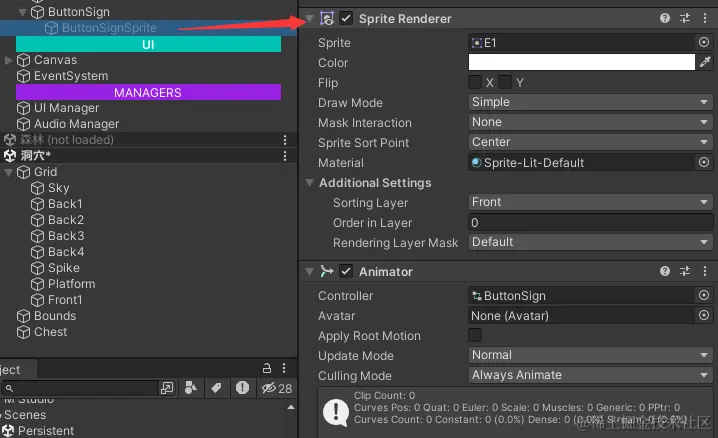
Task: Open Sprite Renderer help icon
Action: click(x=665, y=18)
